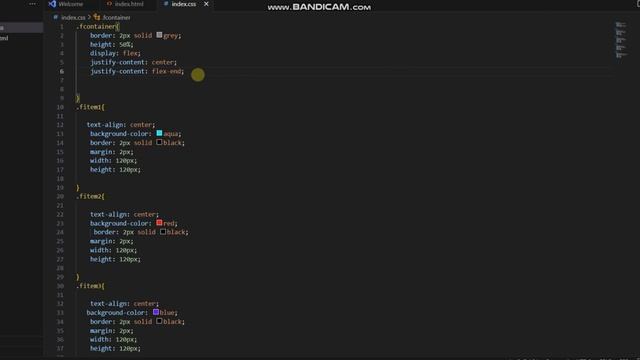
Task: Open the red color swatch picker
Action: 159,223
